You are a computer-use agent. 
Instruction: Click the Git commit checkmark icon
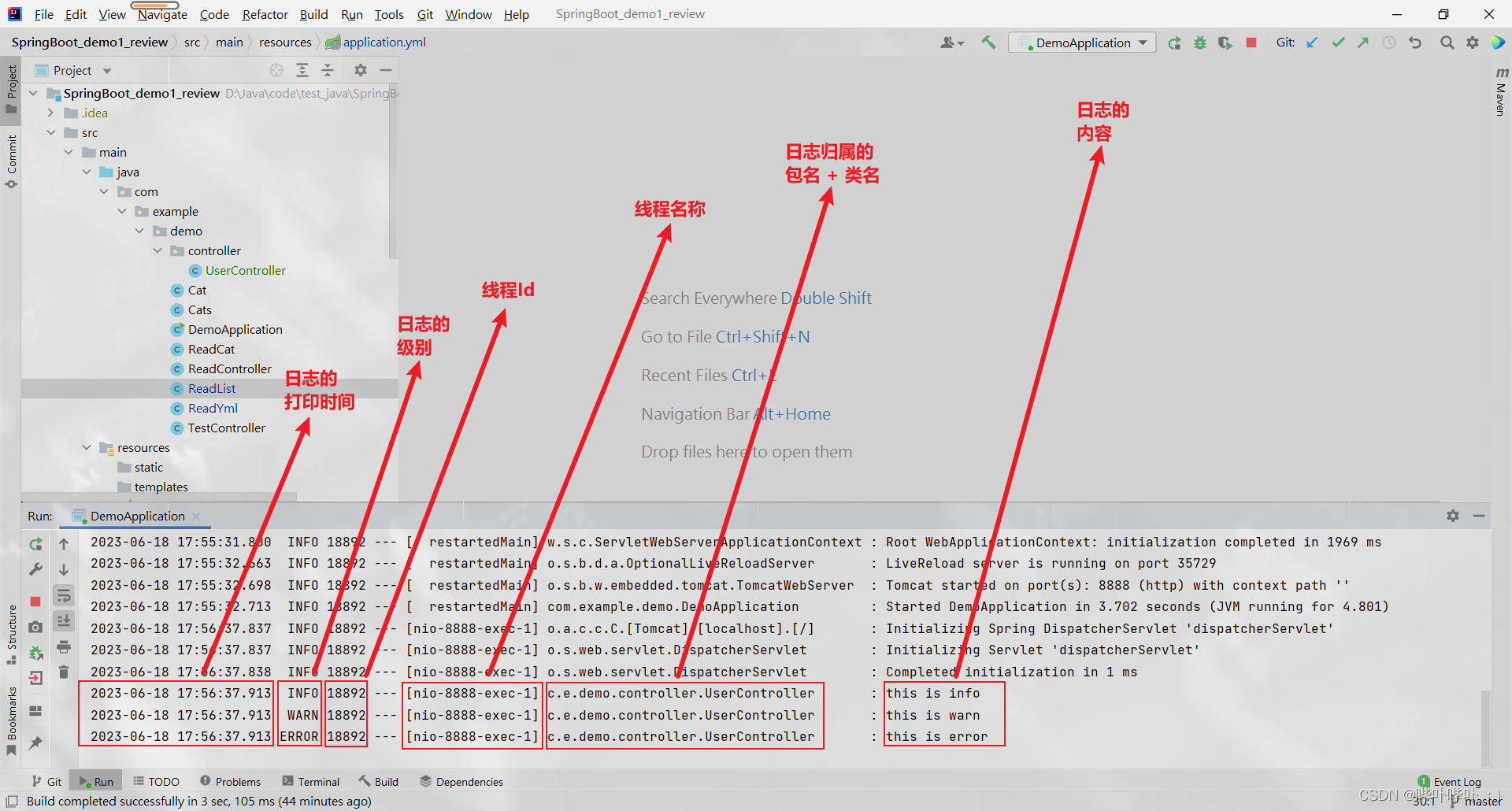point(1338,43)
